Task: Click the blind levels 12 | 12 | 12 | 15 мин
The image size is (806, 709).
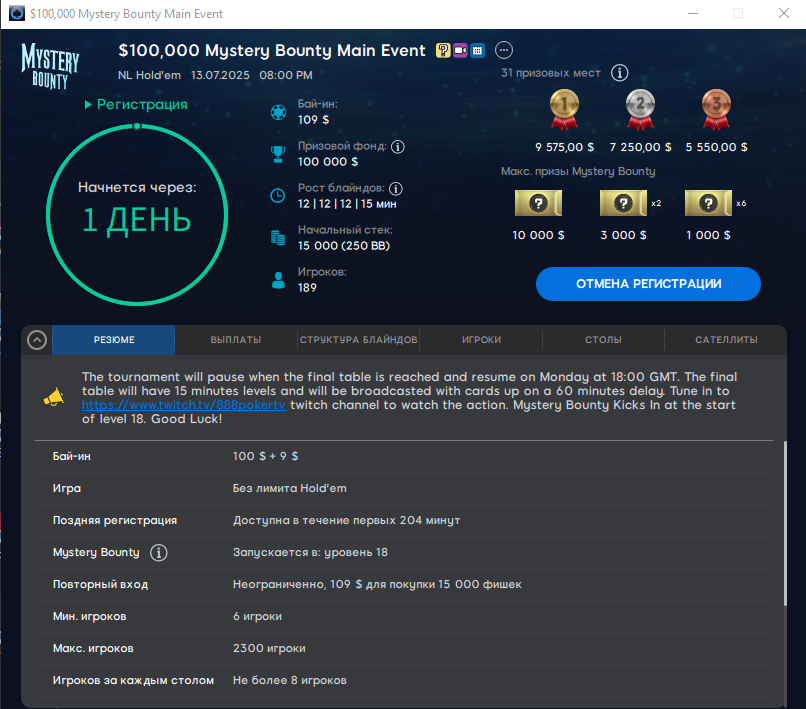Action: tap(347, 204)
